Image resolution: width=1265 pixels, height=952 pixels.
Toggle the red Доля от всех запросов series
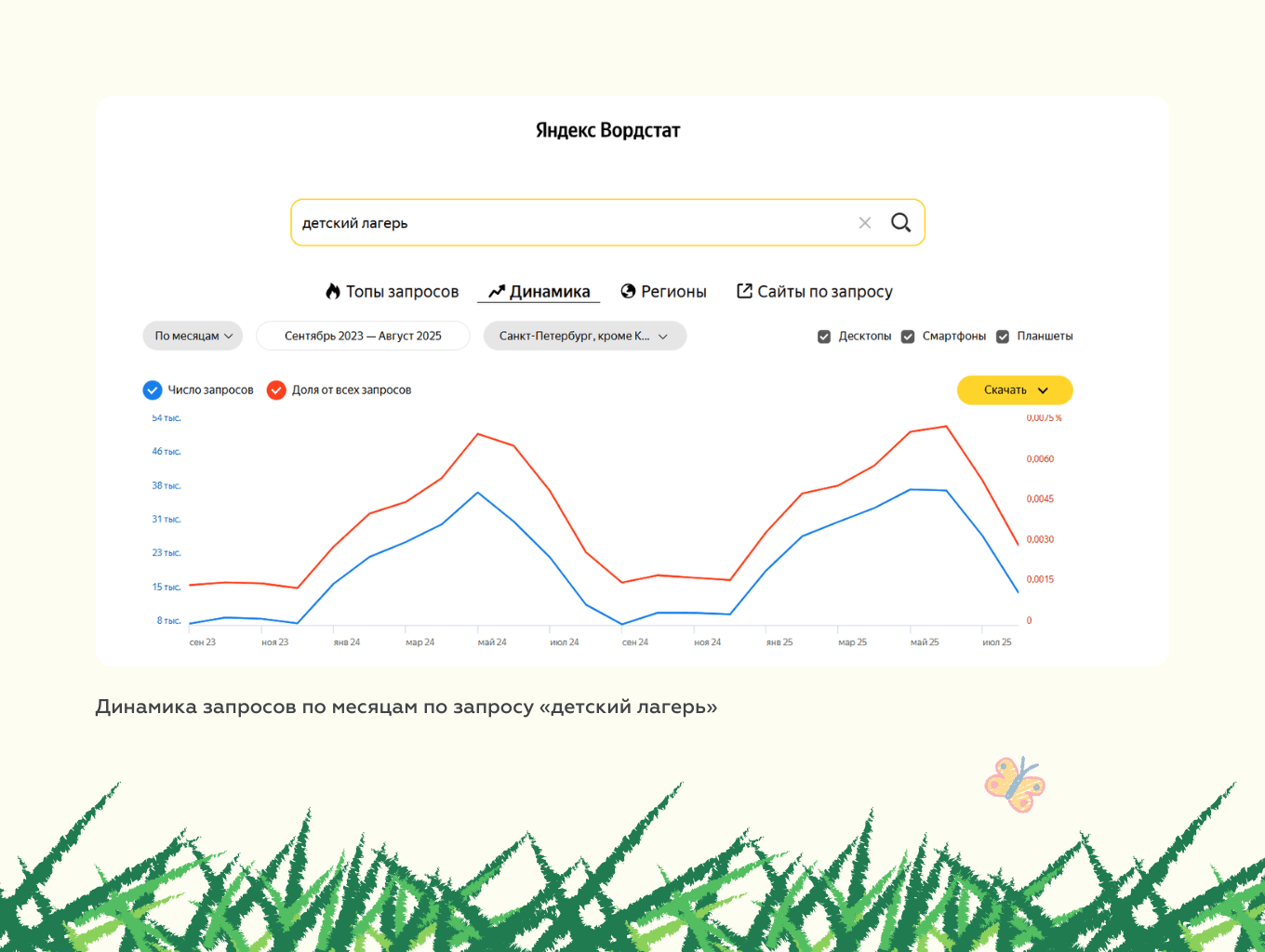(276, 390)
